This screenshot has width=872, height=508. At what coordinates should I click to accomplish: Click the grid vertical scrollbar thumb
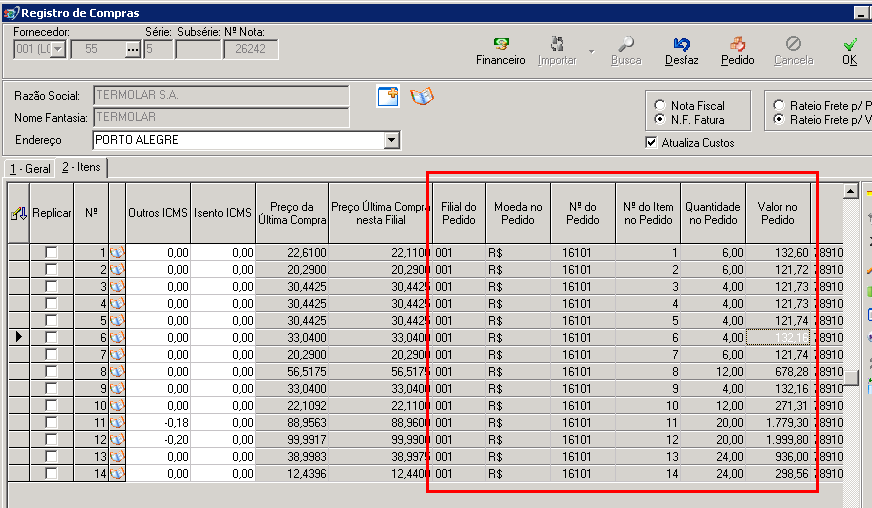pos(850,377)
